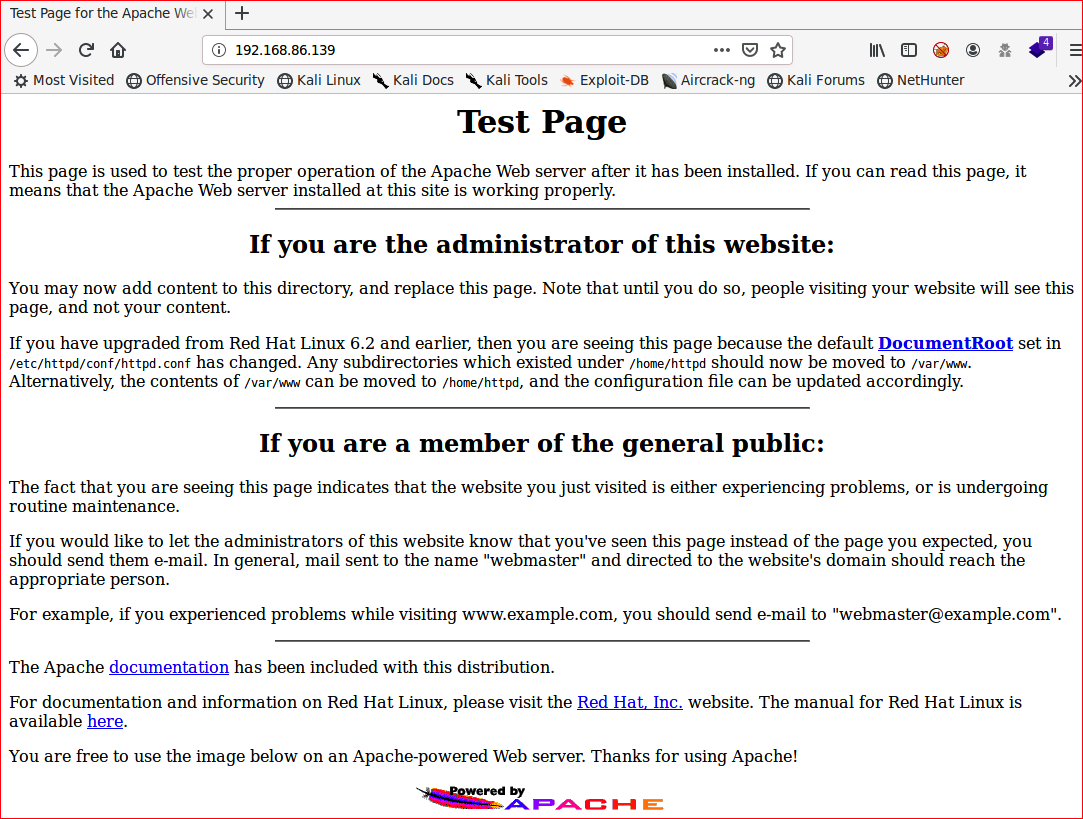The image size is (1083, 819).
Task: Open Most Visited bookmarks folder
Action: click(x=64, y=80)
